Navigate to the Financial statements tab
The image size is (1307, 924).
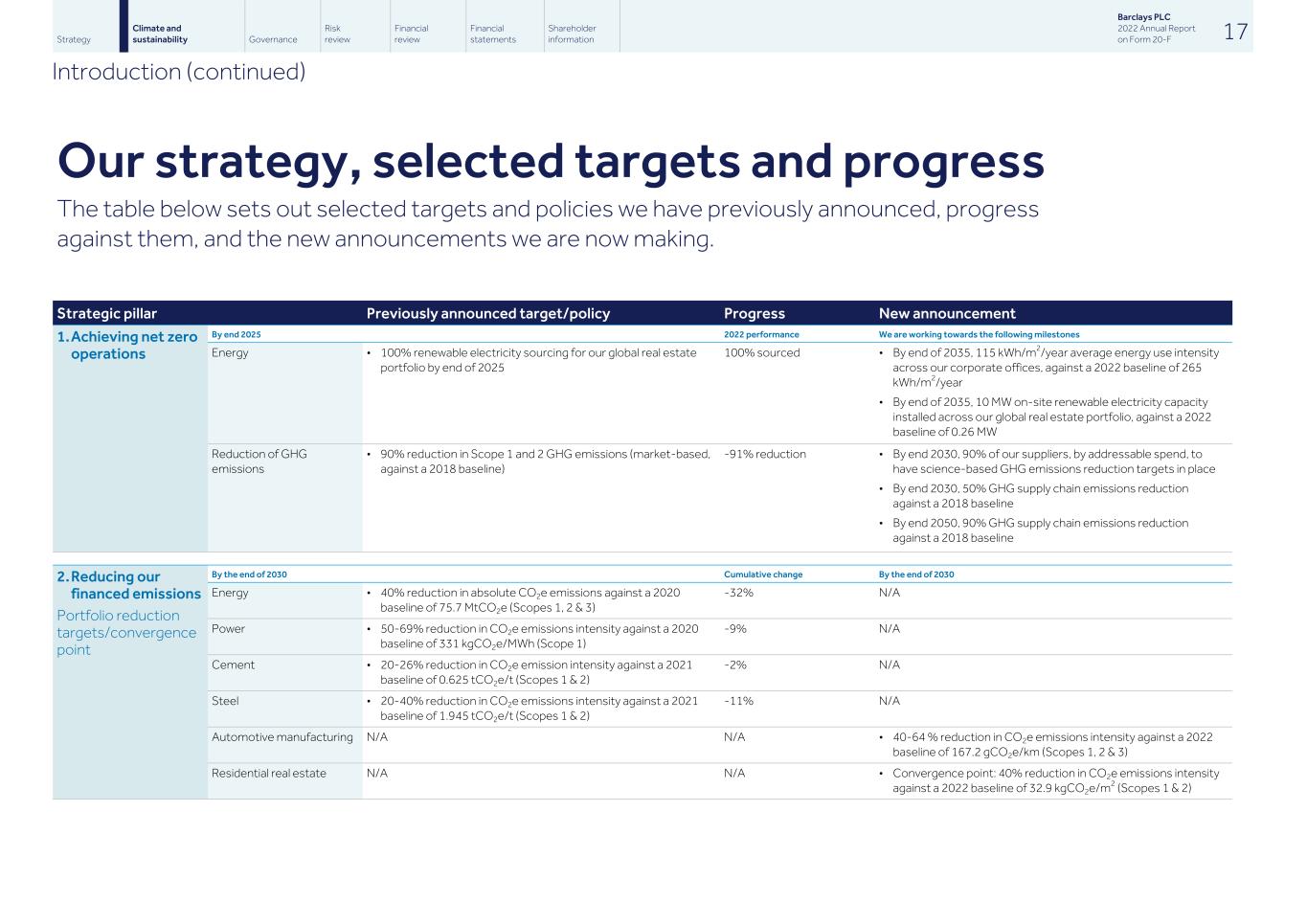click(492, 34)
